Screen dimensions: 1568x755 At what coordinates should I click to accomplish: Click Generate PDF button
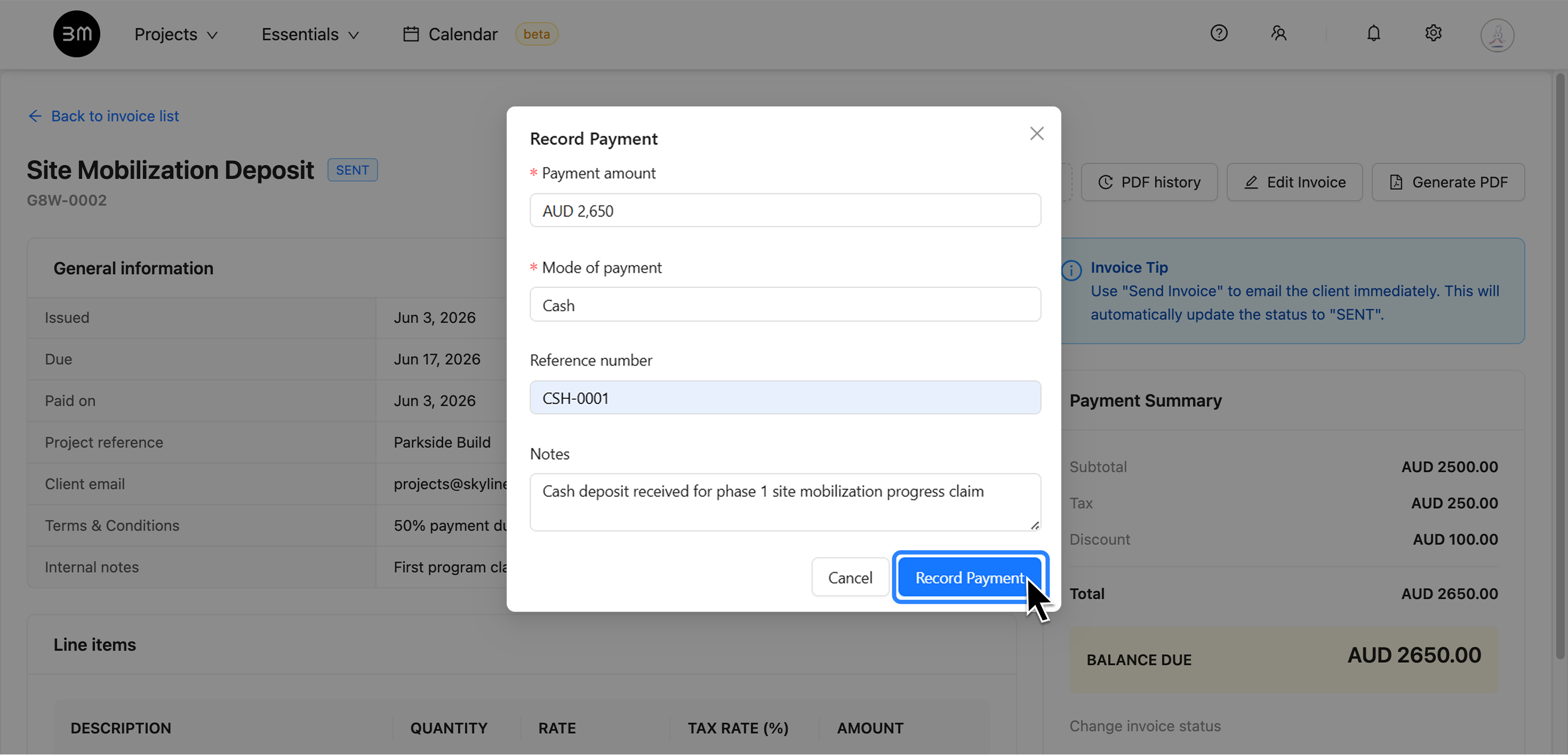[x=1448, y=182]
